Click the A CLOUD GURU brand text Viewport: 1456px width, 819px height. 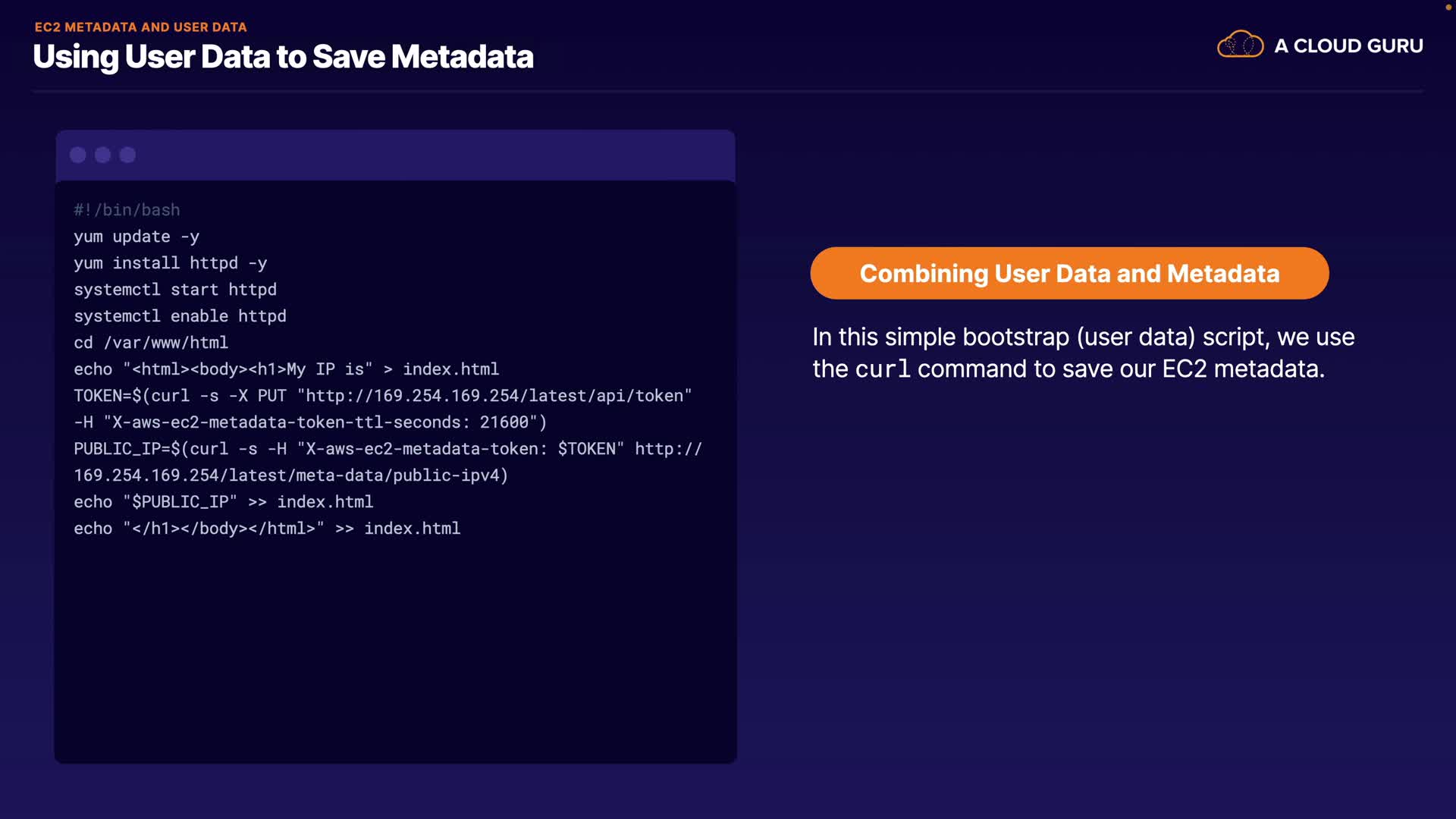tap(1348, 46)
